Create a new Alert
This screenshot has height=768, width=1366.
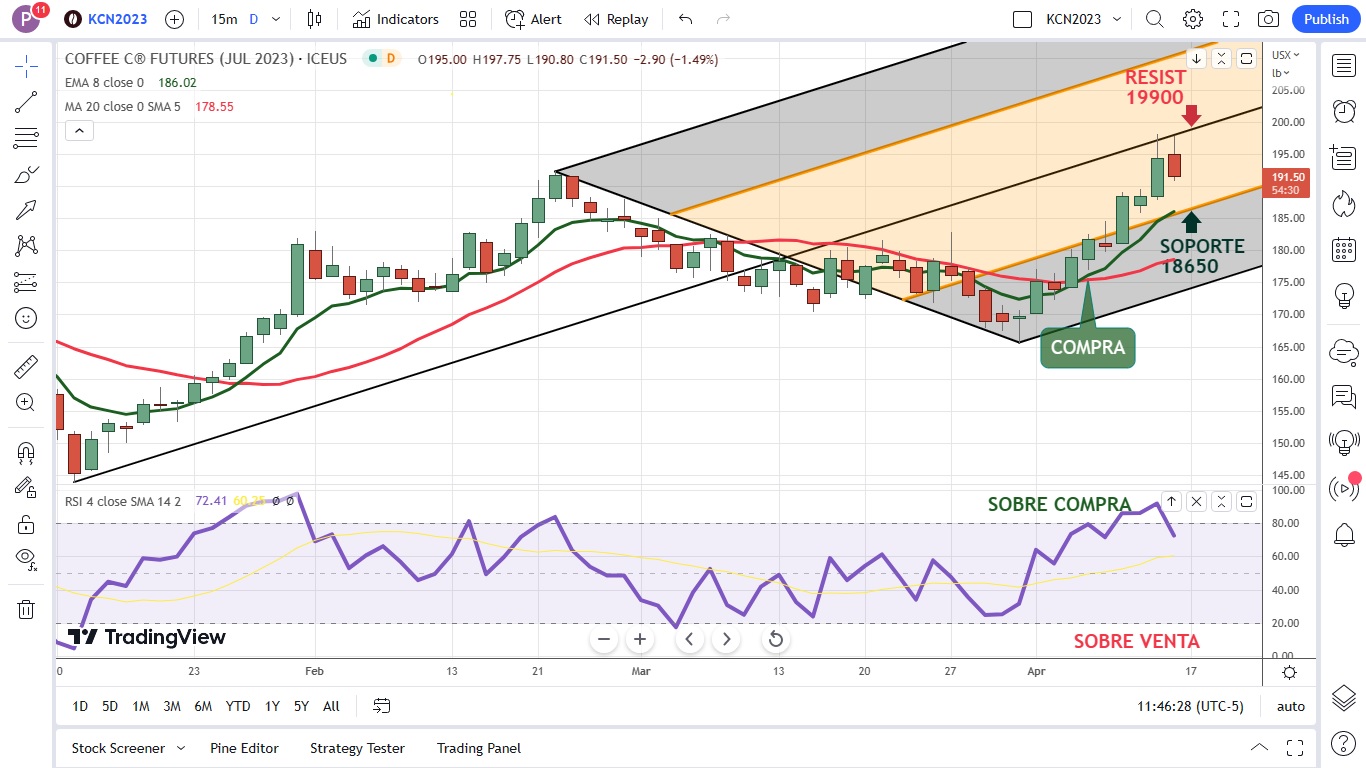534,19
